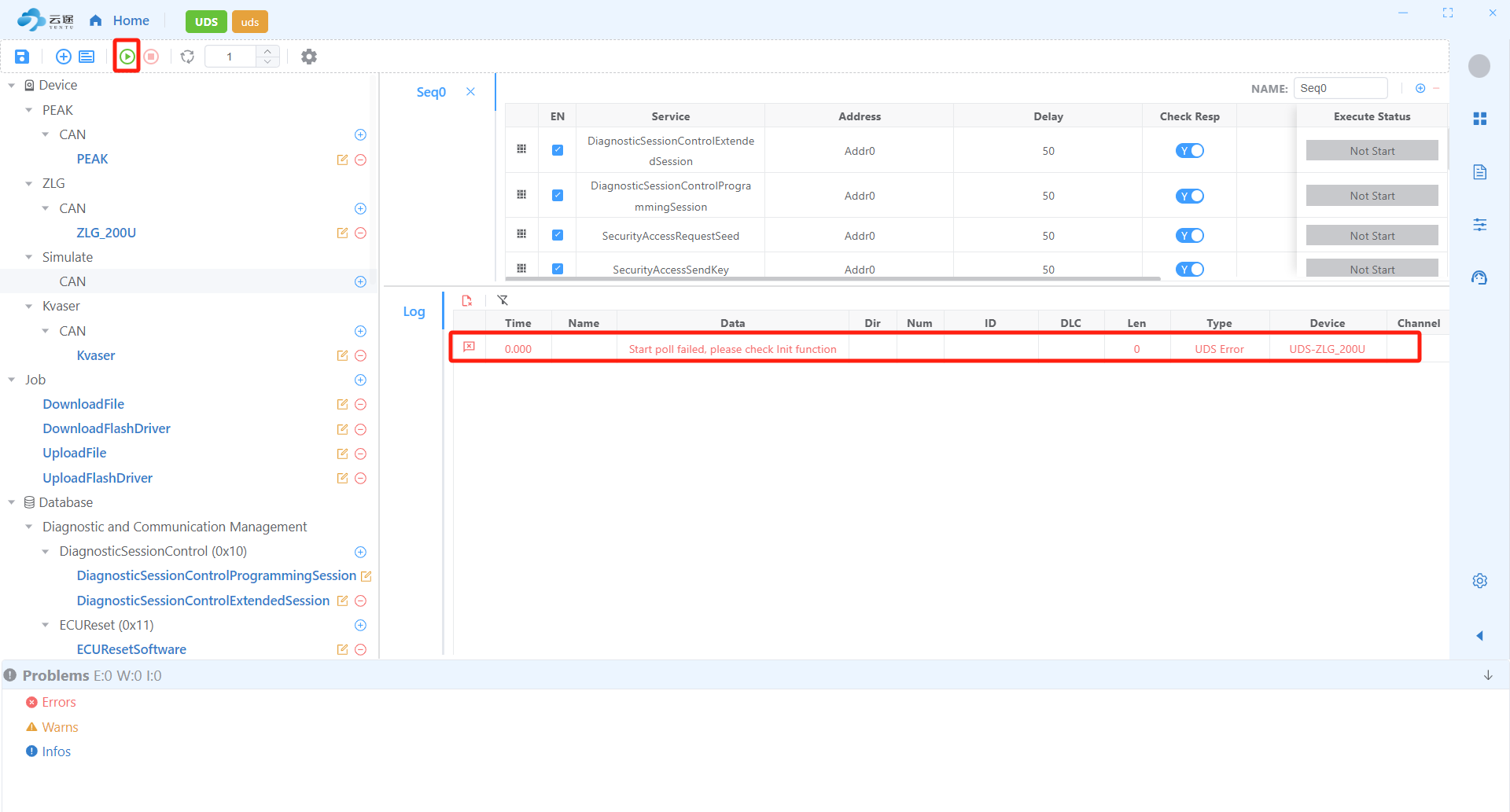The width and height of the screenshot is (1510, 812).
Task: Collapse the Database section
Action: (x=12, y=502)
